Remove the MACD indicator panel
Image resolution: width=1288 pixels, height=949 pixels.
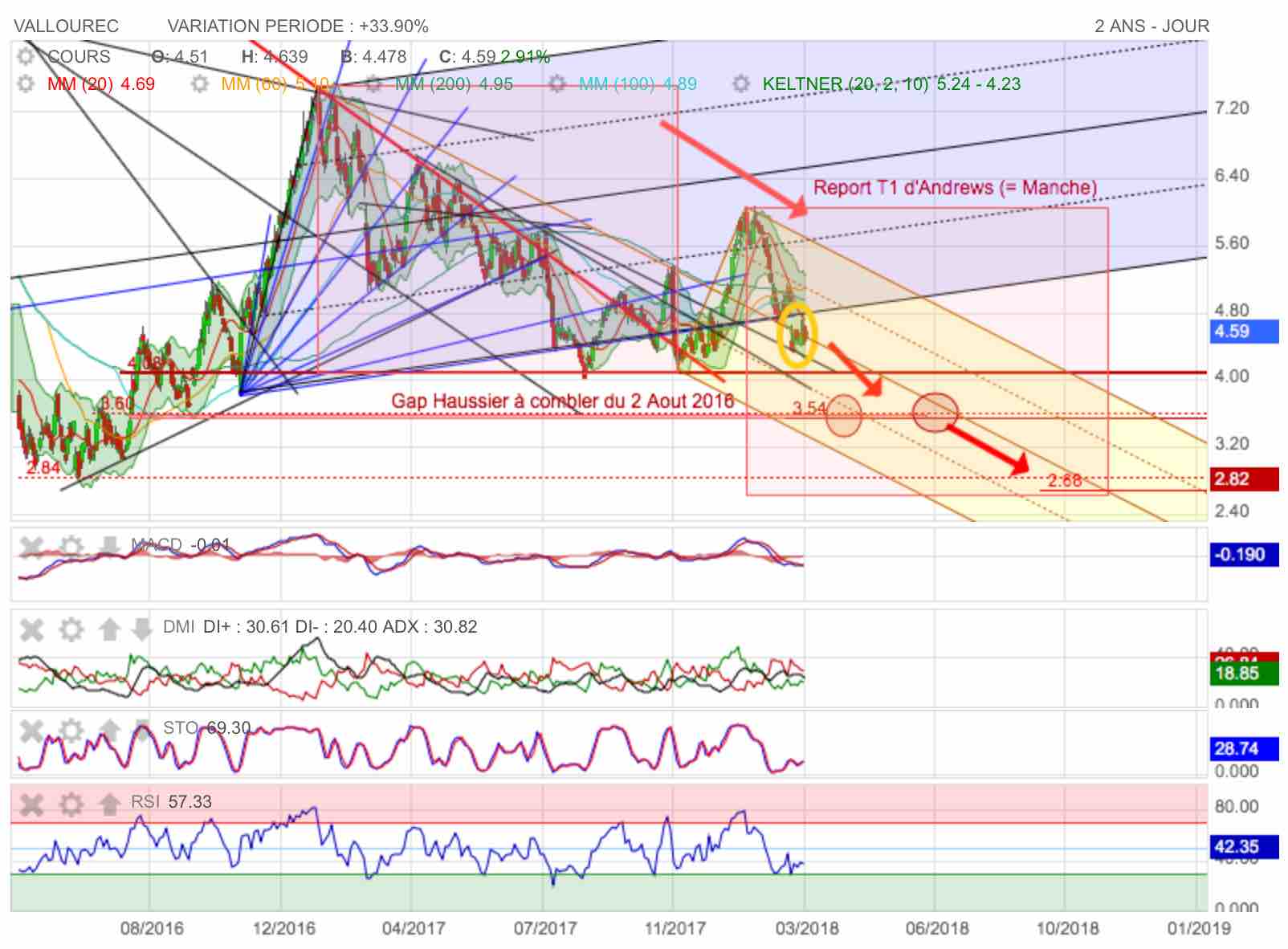[x=31, y=548]
